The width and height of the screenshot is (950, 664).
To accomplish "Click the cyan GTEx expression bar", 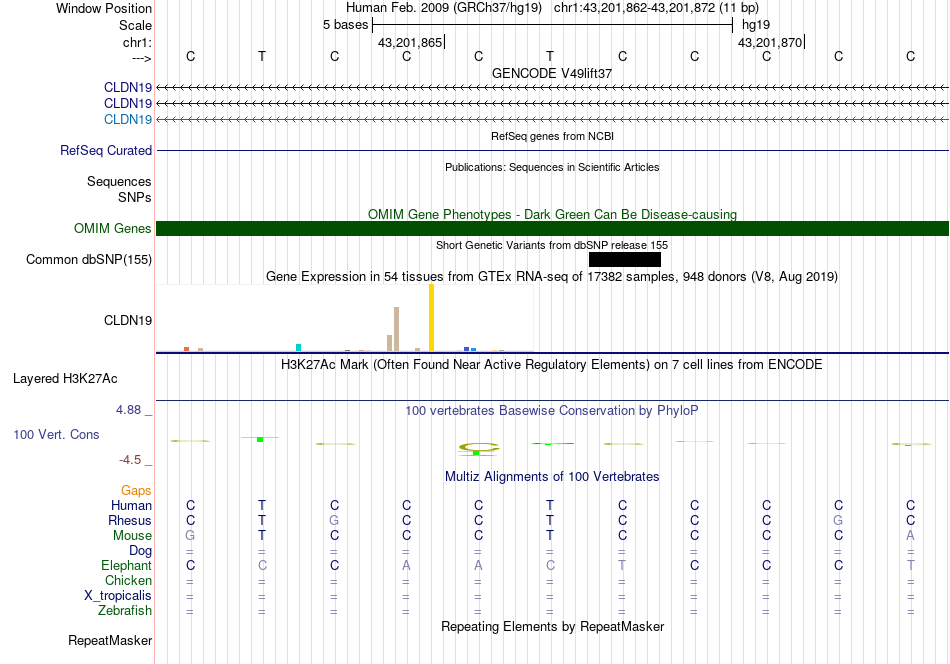I will 298,347.
